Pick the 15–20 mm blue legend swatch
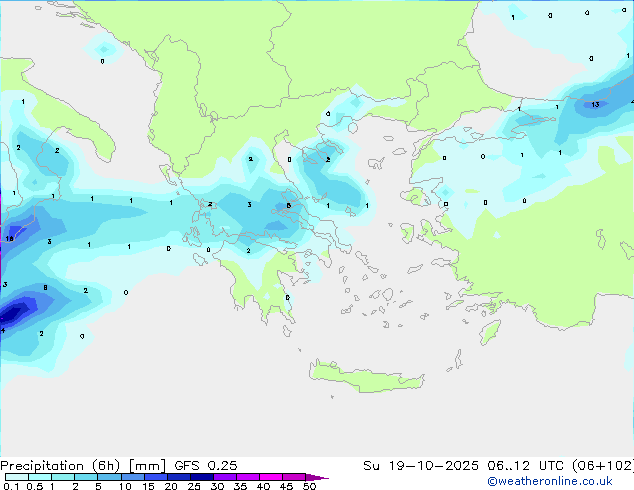This screenshot has height=490, width=634. (x=156, y=477)
